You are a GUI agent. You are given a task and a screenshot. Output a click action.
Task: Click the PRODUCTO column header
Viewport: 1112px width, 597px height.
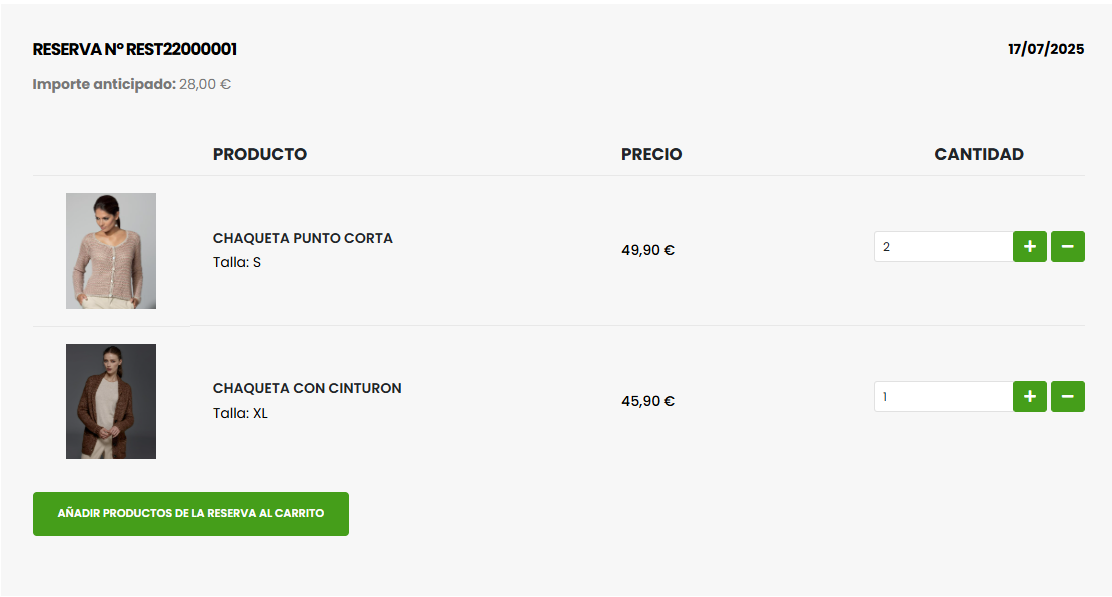(x=260, y=154)
